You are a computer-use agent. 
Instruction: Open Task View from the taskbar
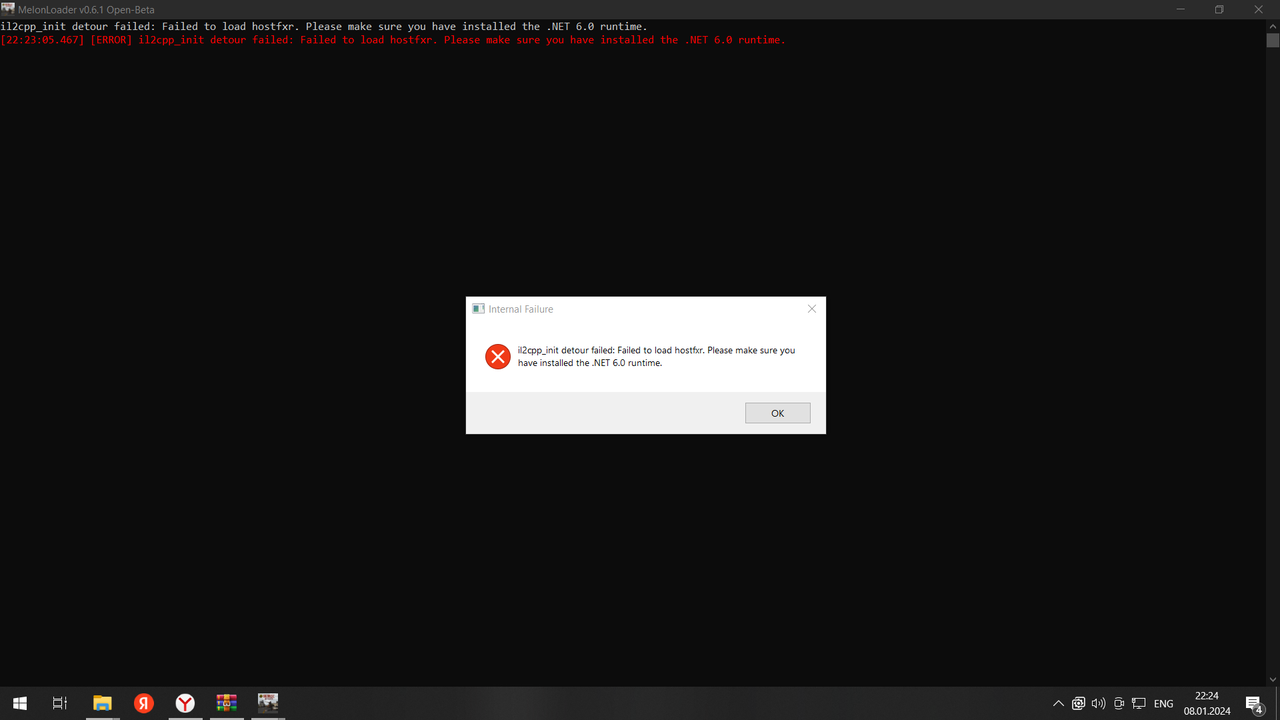(60, 703)
